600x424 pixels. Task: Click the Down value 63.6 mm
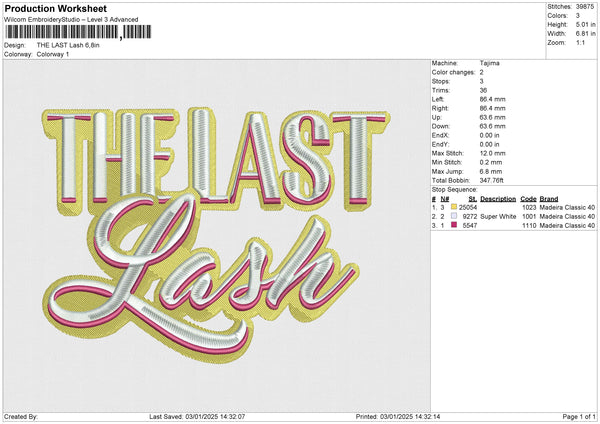(492, 126)
